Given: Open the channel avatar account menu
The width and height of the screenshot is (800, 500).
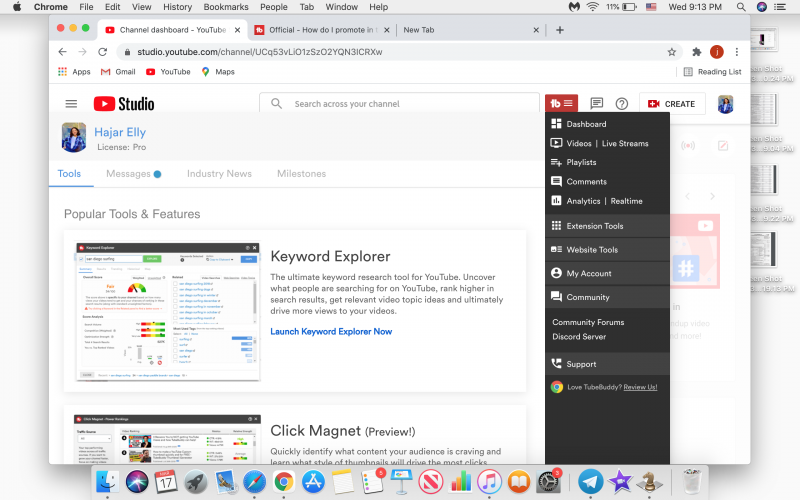Looking at the screenshot, I should coord(725,104).
